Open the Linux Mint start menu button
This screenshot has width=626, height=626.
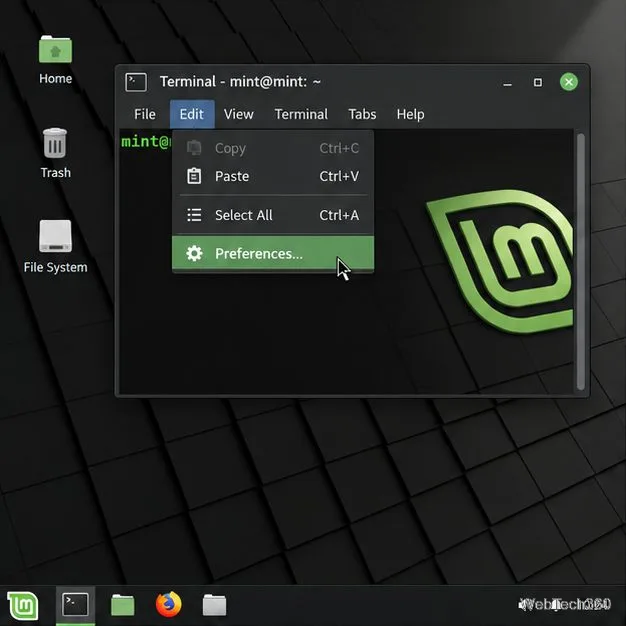23,606
